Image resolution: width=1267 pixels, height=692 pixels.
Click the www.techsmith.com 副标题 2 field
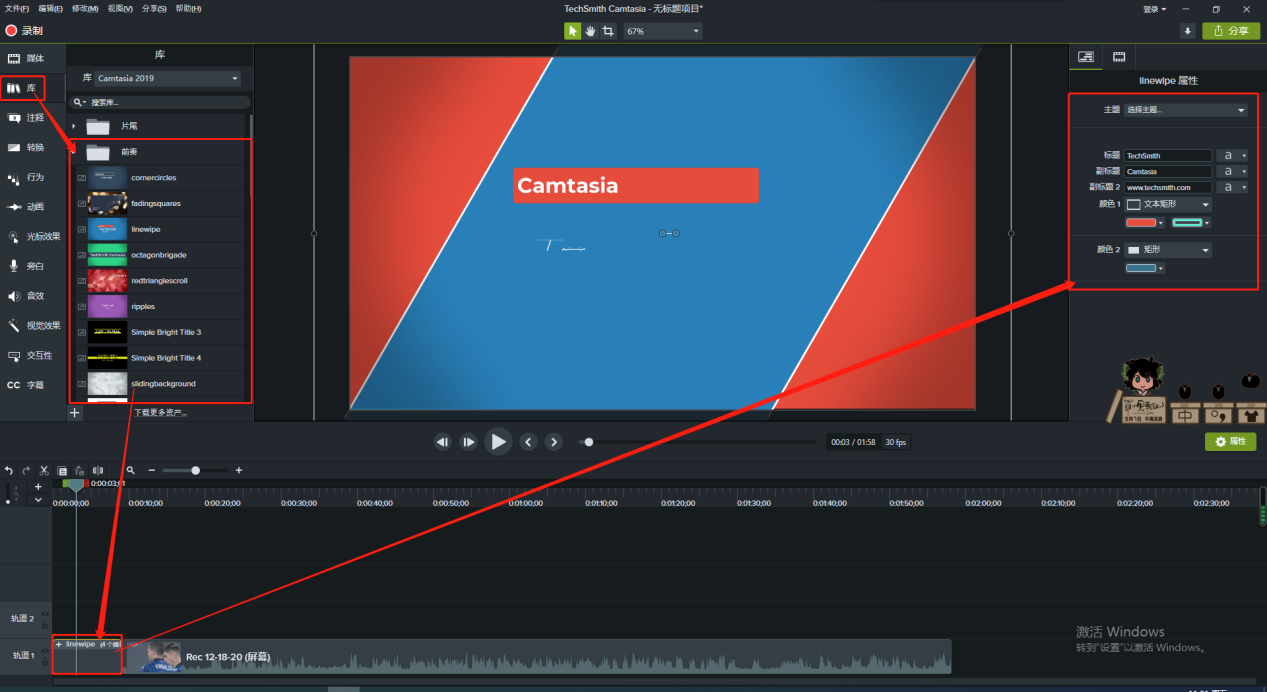coord(1168,188)
